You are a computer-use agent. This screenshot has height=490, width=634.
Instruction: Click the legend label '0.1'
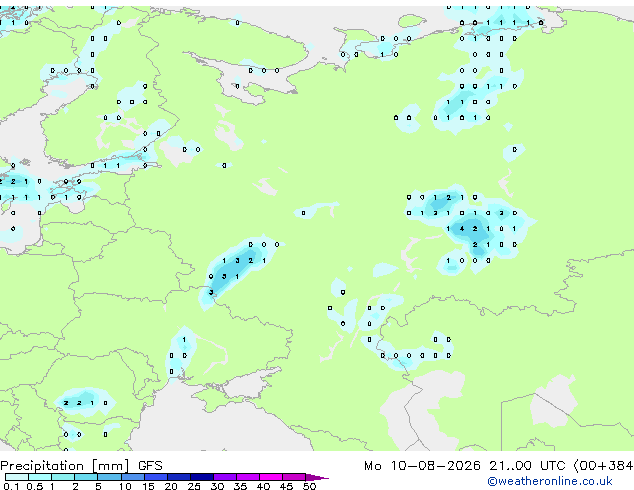(11, 486)
